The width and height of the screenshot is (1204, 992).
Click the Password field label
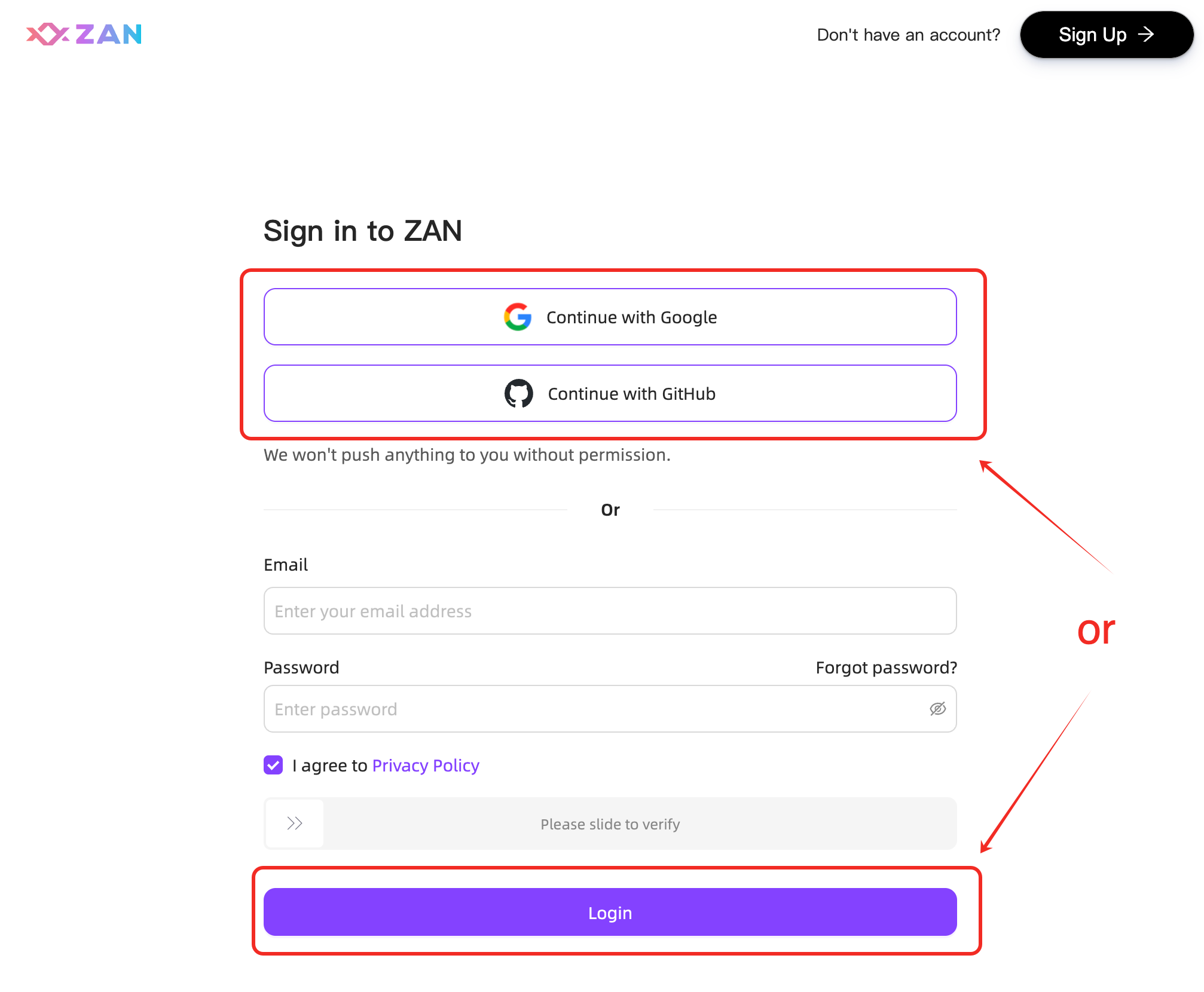click(301, 668)
